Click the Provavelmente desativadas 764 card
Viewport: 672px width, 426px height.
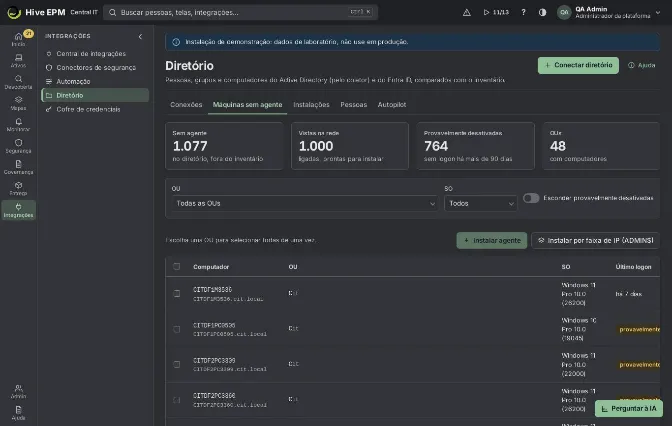(476, 146)
